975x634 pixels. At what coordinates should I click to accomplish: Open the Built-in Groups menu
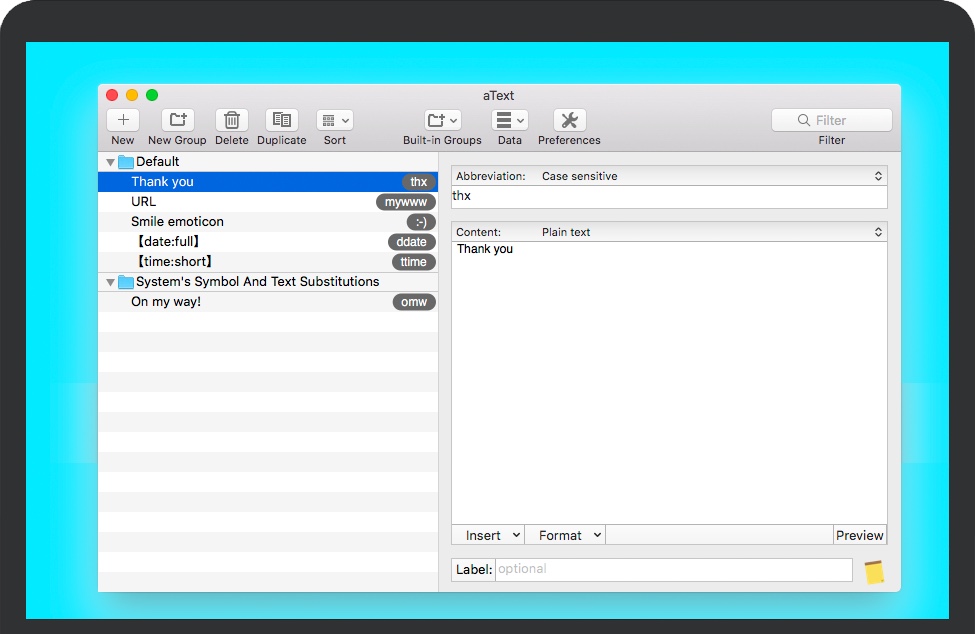pyautogui.click(x=442, y=120)
